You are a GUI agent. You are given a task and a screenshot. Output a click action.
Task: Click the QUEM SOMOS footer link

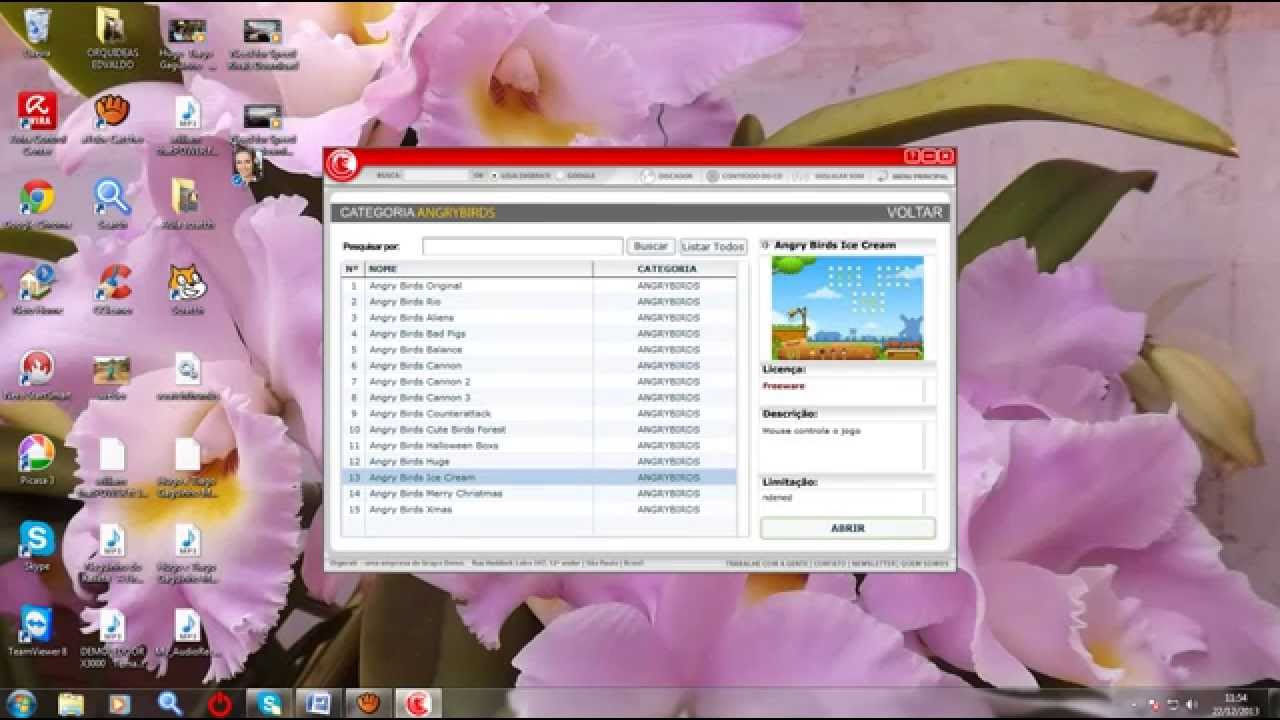925,564
